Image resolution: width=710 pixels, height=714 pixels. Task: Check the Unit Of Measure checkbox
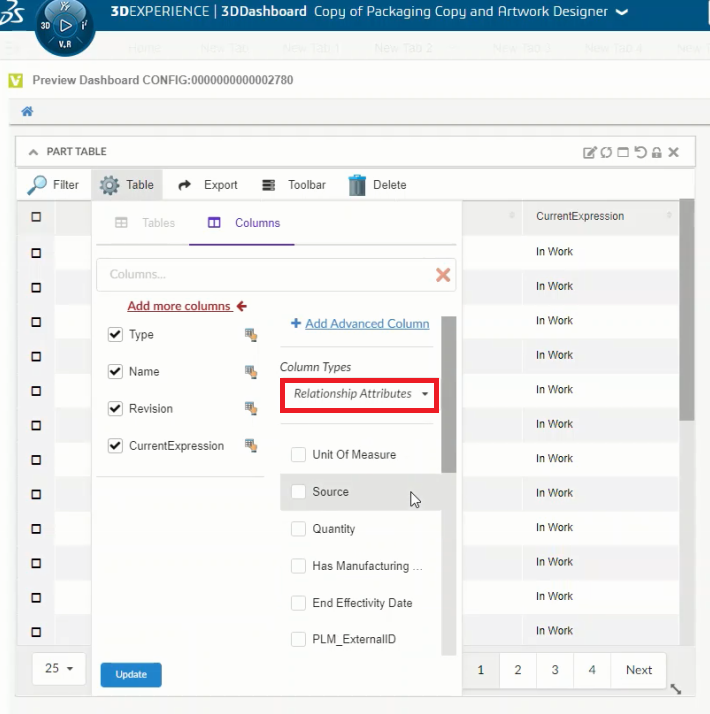coord(298,455)
